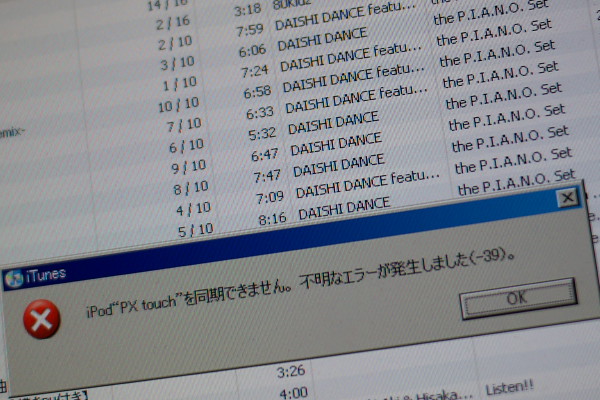
Task: Click DAISHI DANCE featu... in 7:09 row
Action: pyautogui.click(x=368, y=184)
